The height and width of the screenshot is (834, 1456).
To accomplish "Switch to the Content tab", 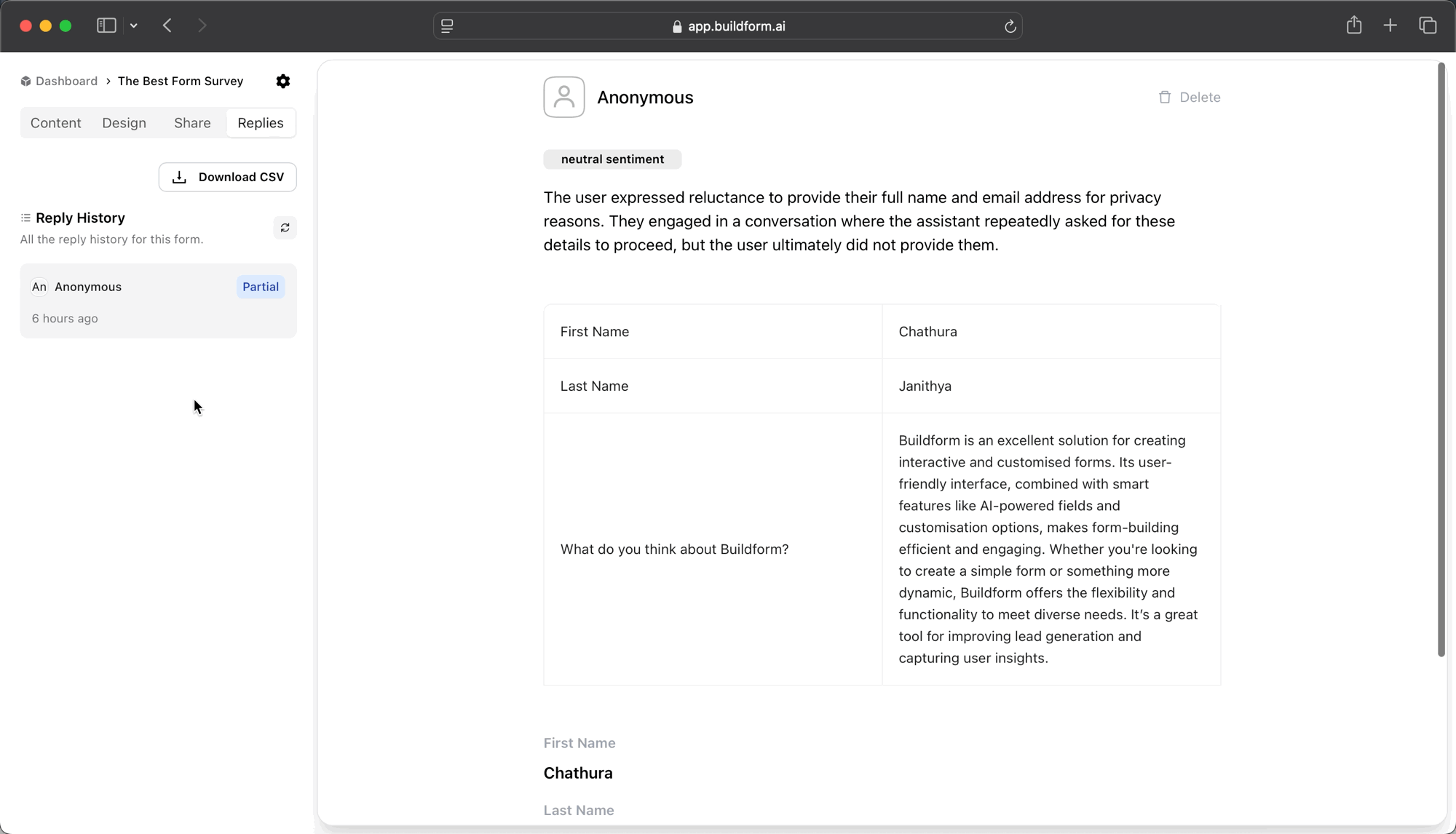I will coord(56,123).
